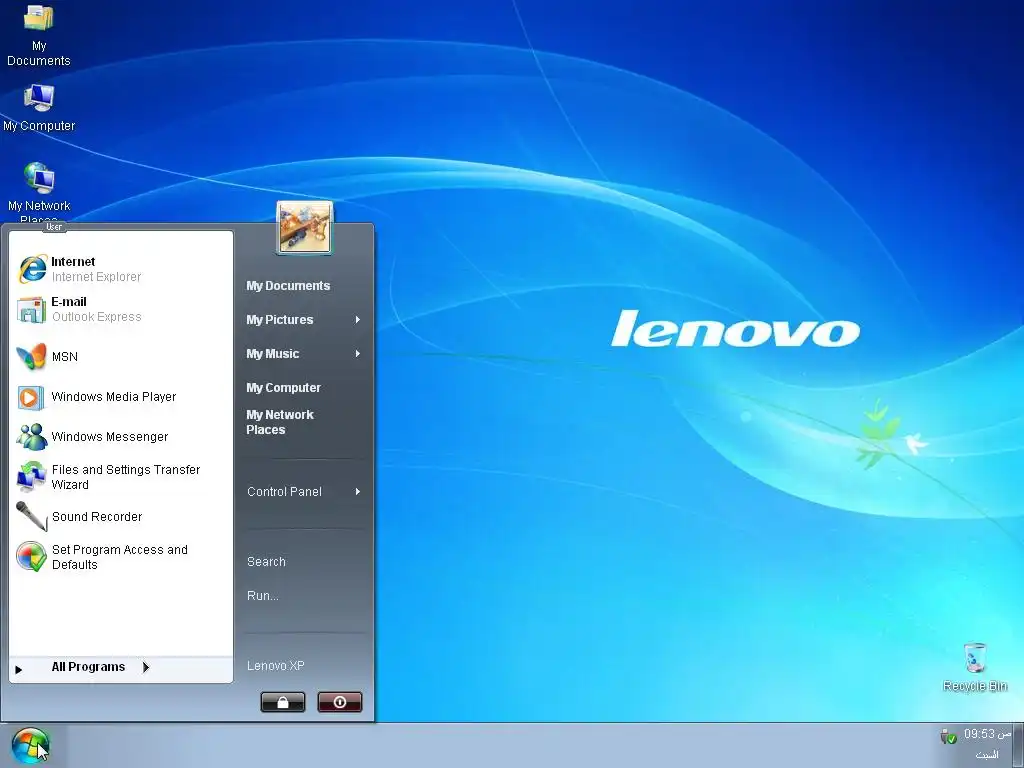Expand the My Music submenu arrow
Screen dimensions: 1024x768
[358, 354]
